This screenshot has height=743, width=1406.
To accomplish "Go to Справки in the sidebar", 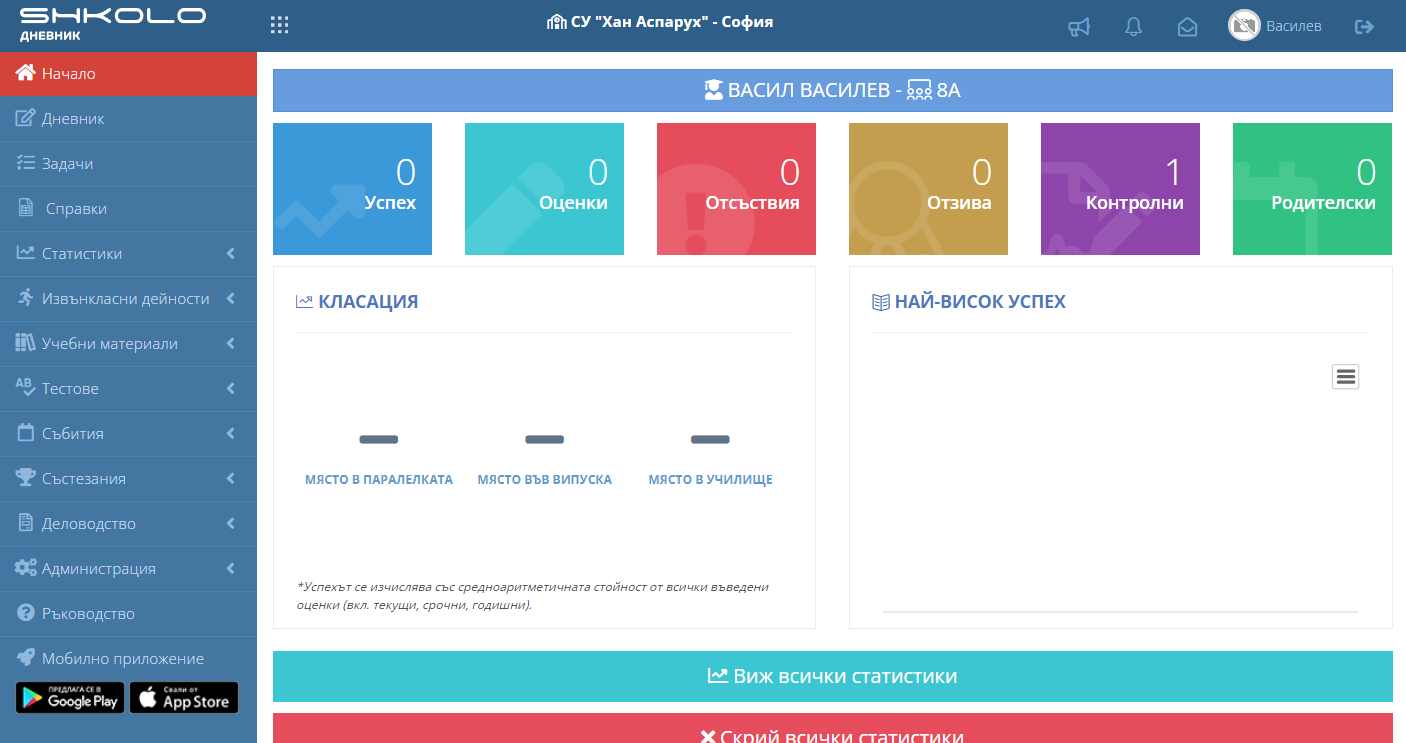I will click(76, 209).
